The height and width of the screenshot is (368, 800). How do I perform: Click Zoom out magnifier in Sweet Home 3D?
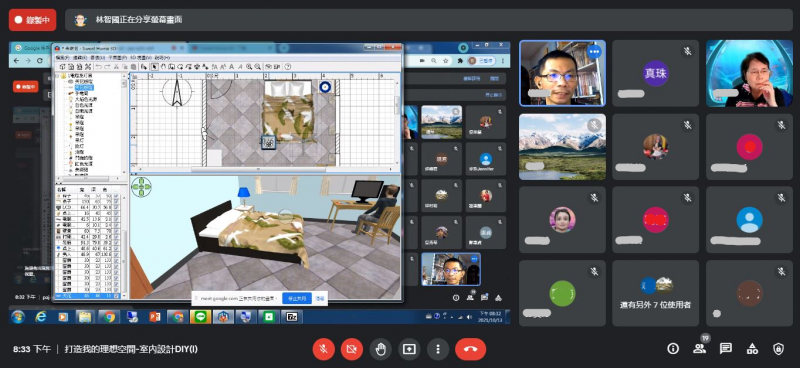tap(258, 67)
